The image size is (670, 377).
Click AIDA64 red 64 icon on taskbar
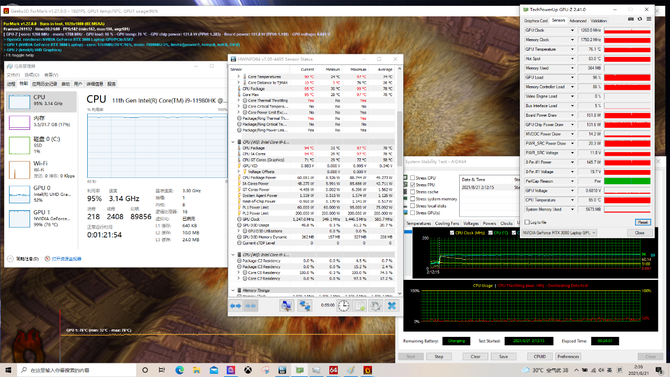tap(333, 370)
